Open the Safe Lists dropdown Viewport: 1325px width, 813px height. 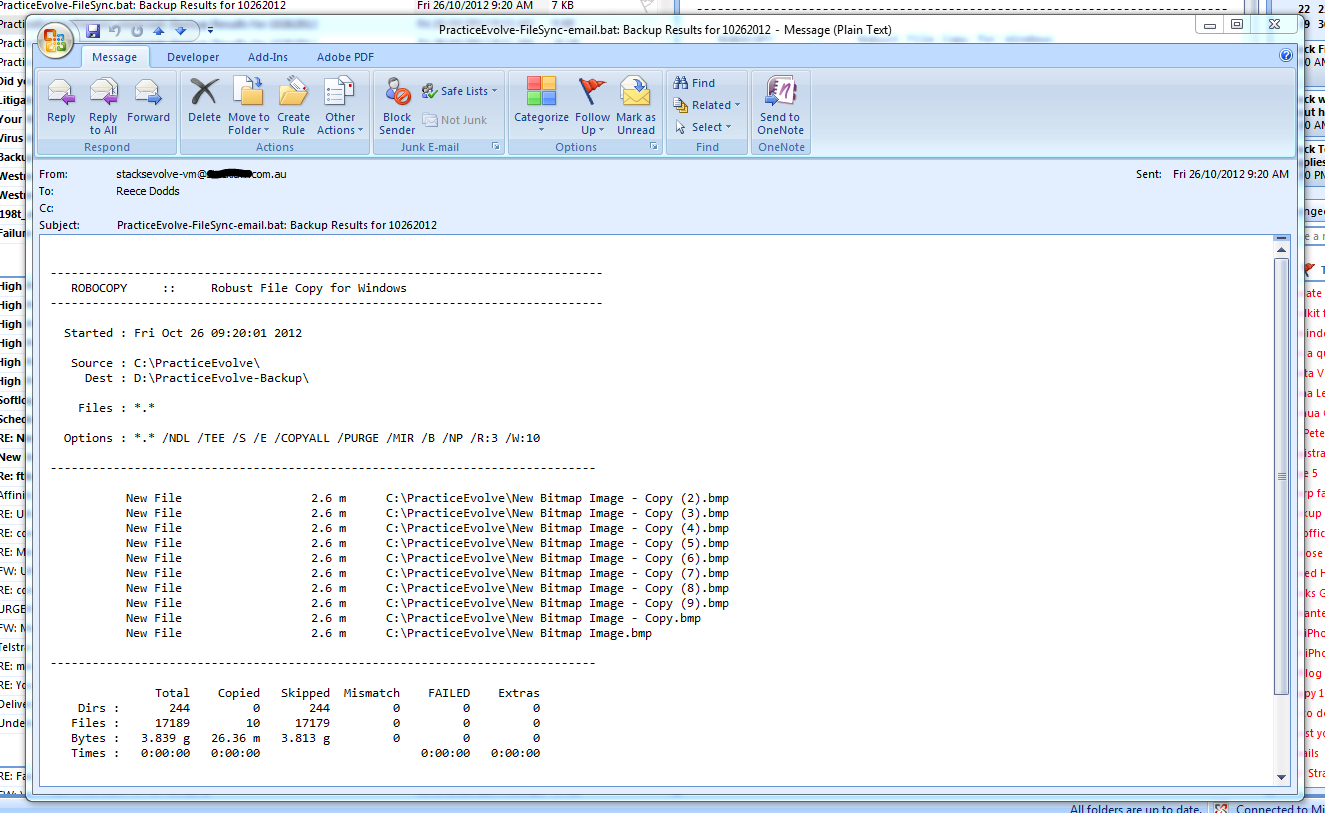pyautogui.click(x=459, y=91)
